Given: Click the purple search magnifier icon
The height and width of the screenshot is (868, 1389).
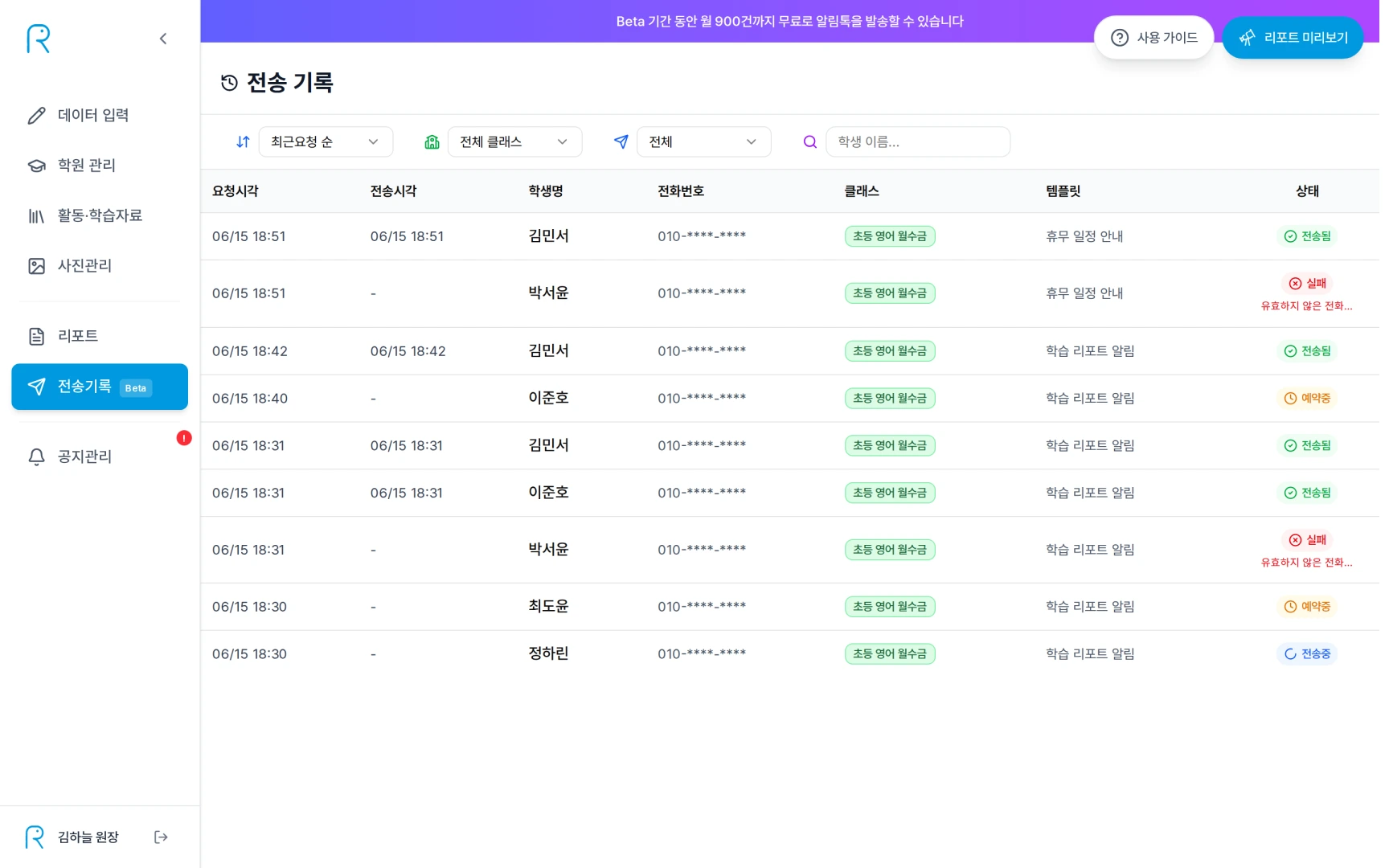Looking at the screenshot, I should pyautogui.click(x=810, y=142).
